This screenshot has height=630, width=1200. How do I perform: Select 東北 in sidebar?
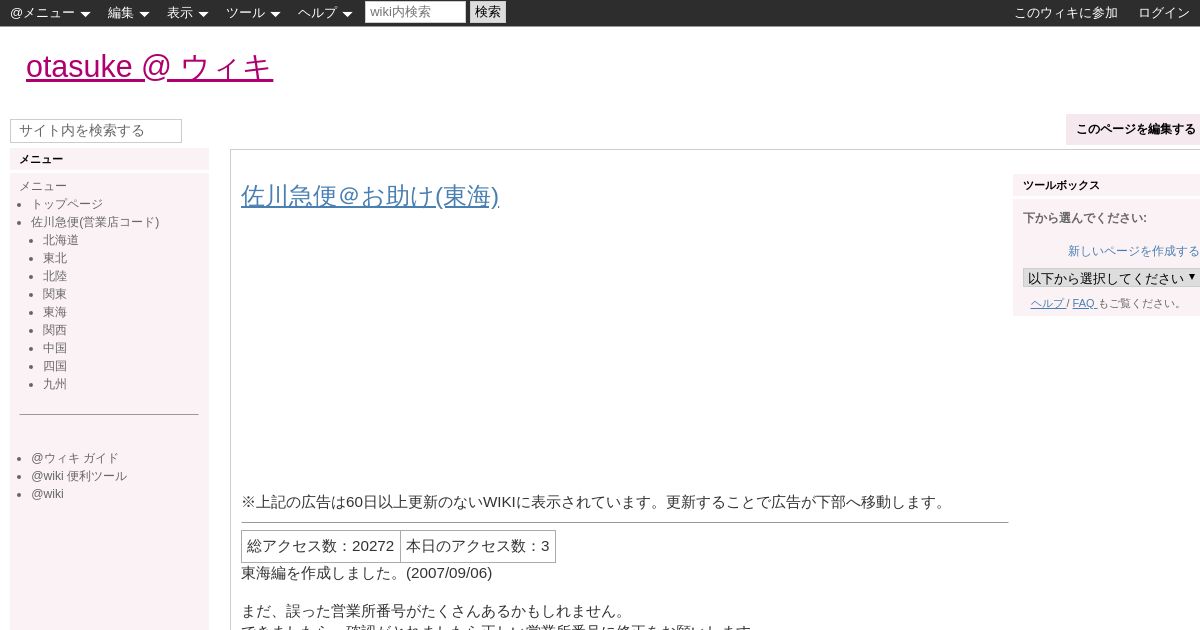[x=55, y=258]
